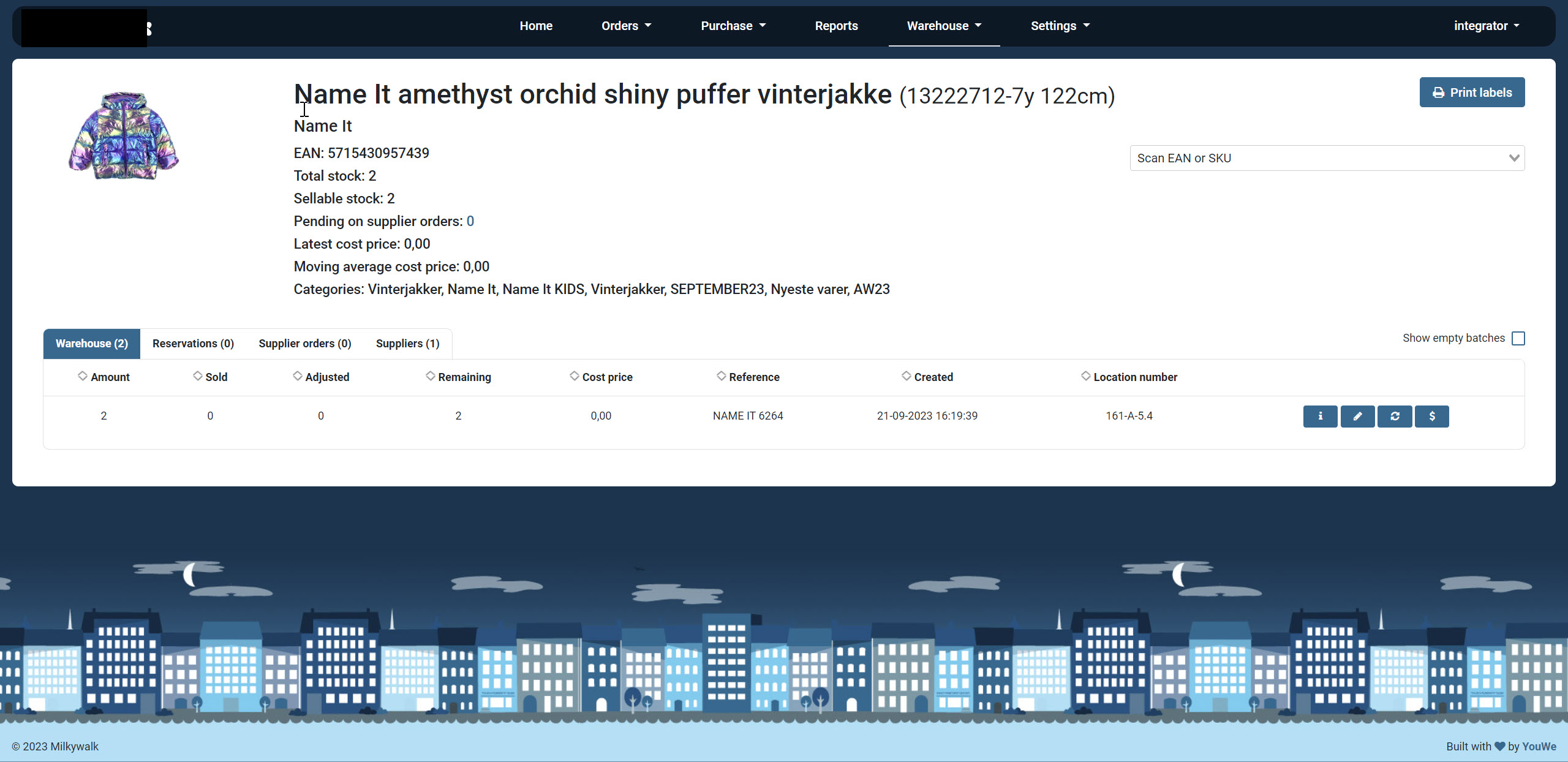Click the dollar sign cost price icon

[1432, 416]
